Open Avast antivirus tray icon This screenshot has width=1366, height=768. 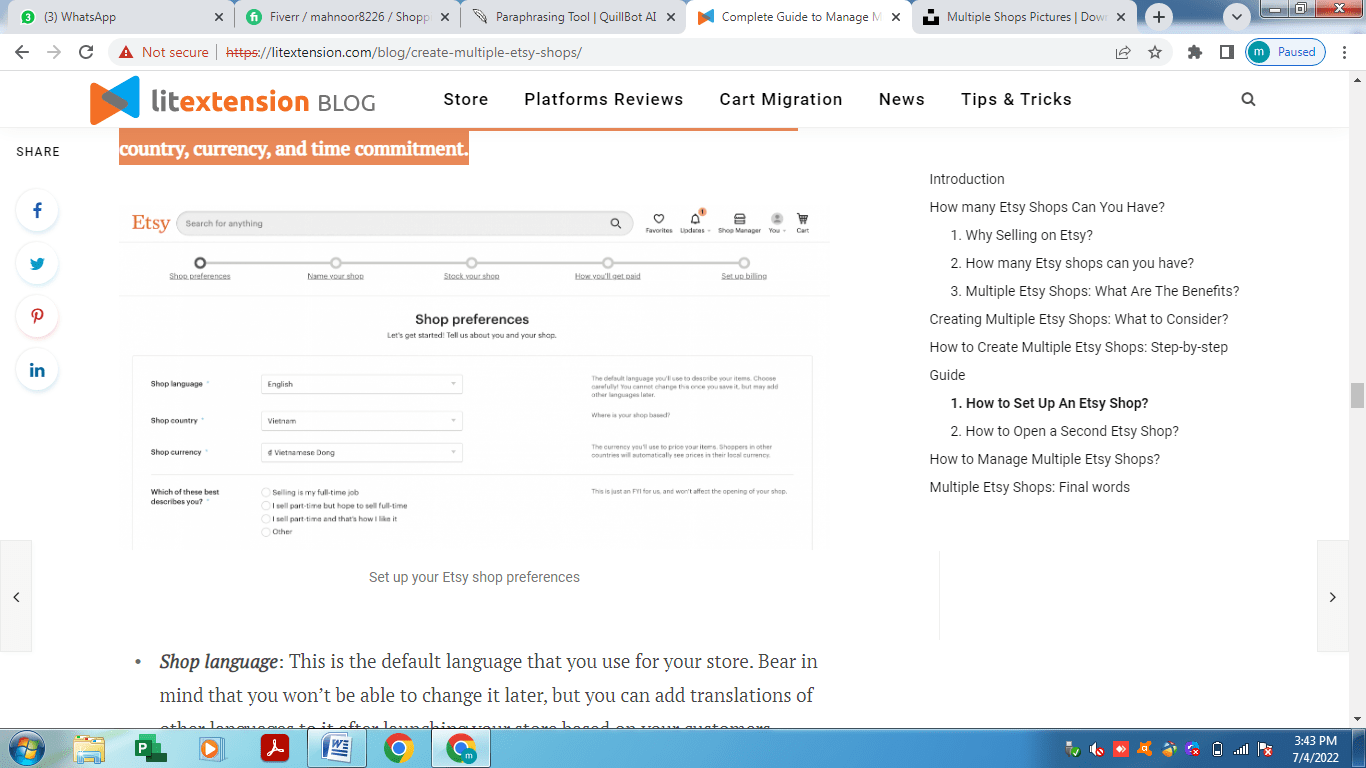pos(1145,749)
